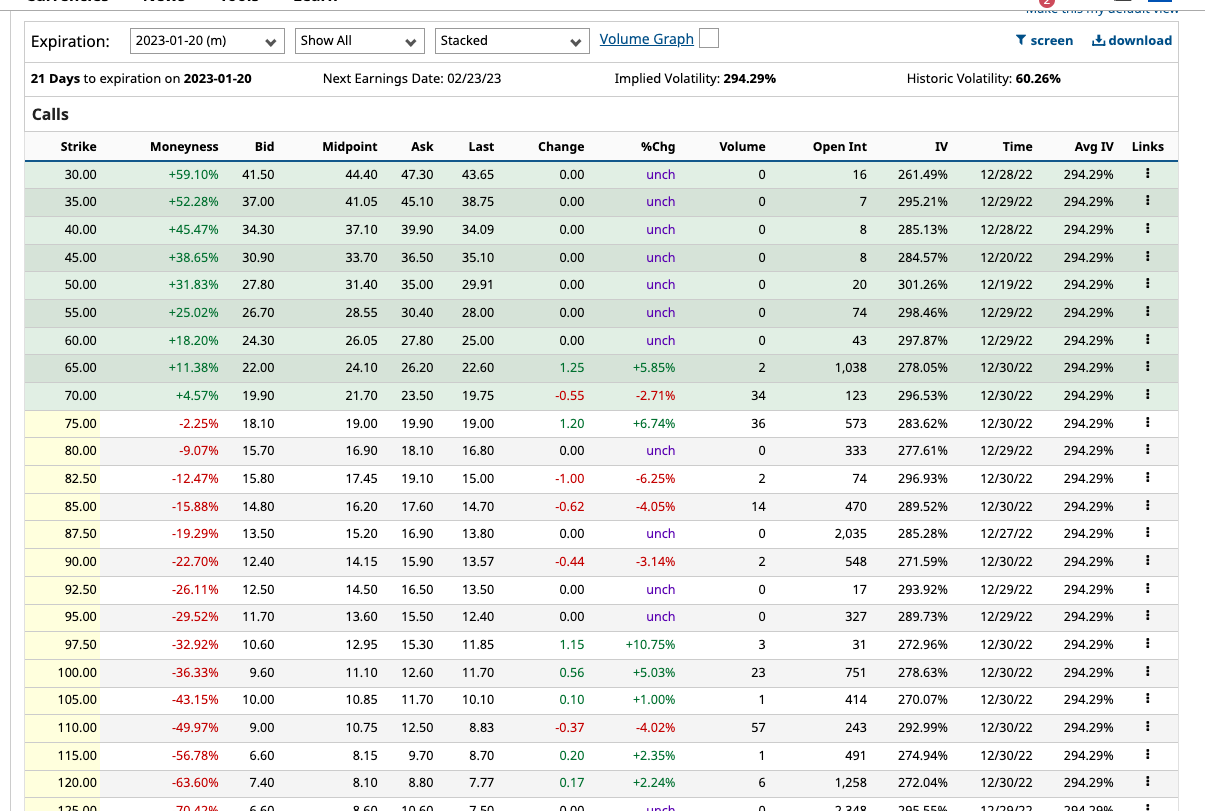Open links menu for 100.00 strike row
This screenshot has height=811, width=1205.
[1147, 671]
